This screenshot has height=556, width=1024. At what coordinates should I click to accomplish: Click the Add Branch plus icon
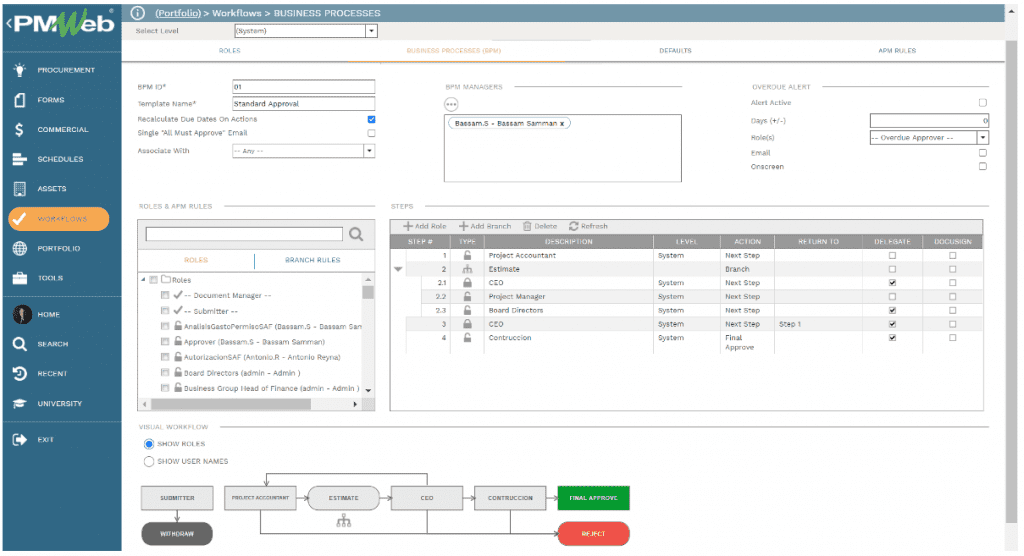tap(464, 226)
